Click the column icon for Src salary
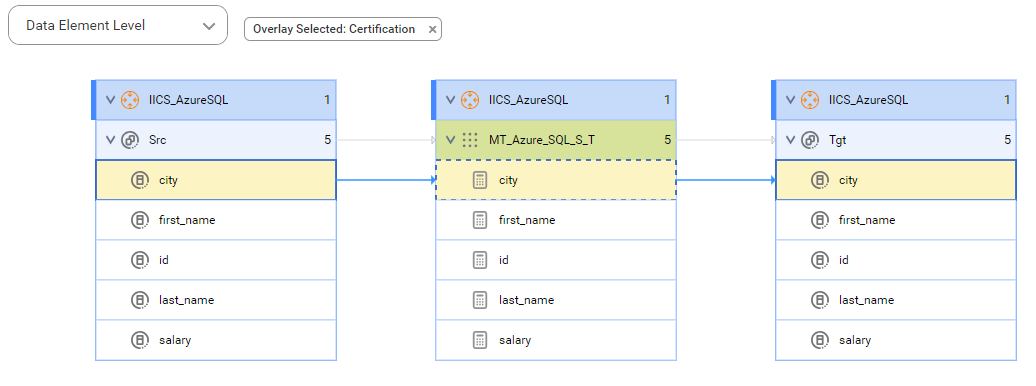This screenshot has height=386, width=1036. coord(139,340)
